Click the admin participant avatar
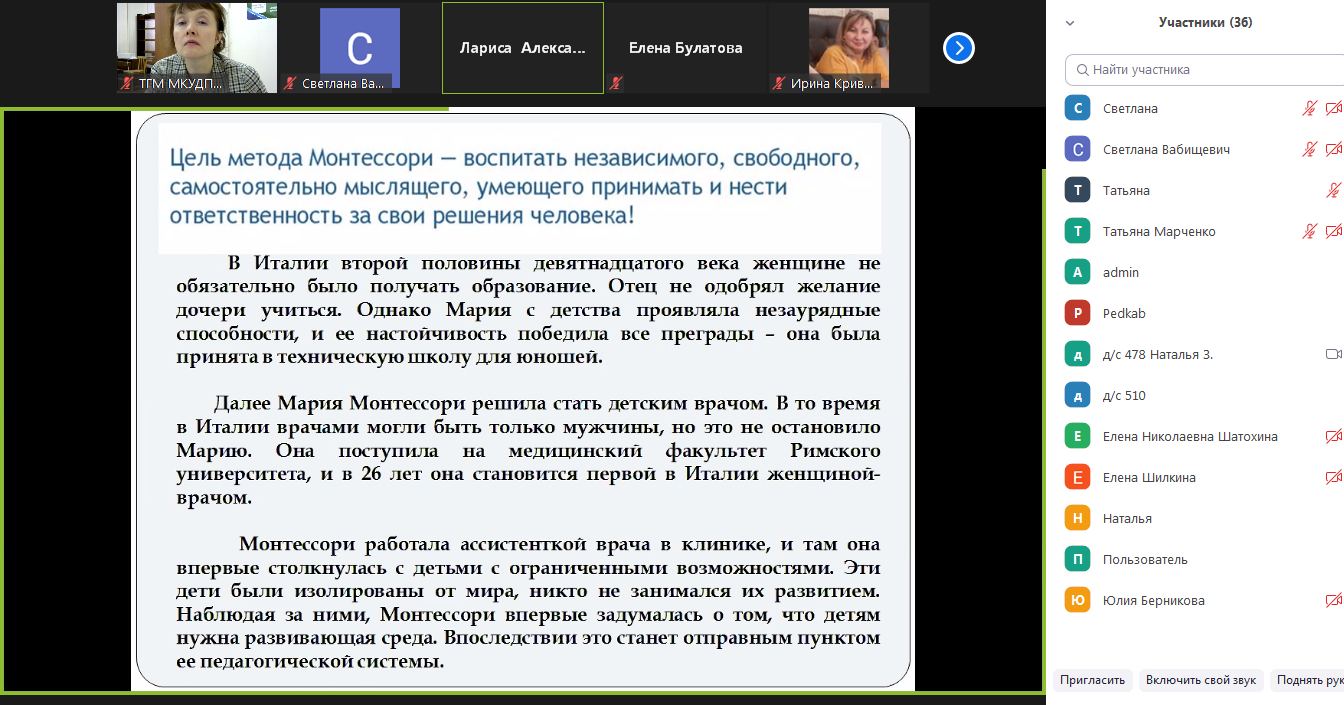 [1077, 273]
